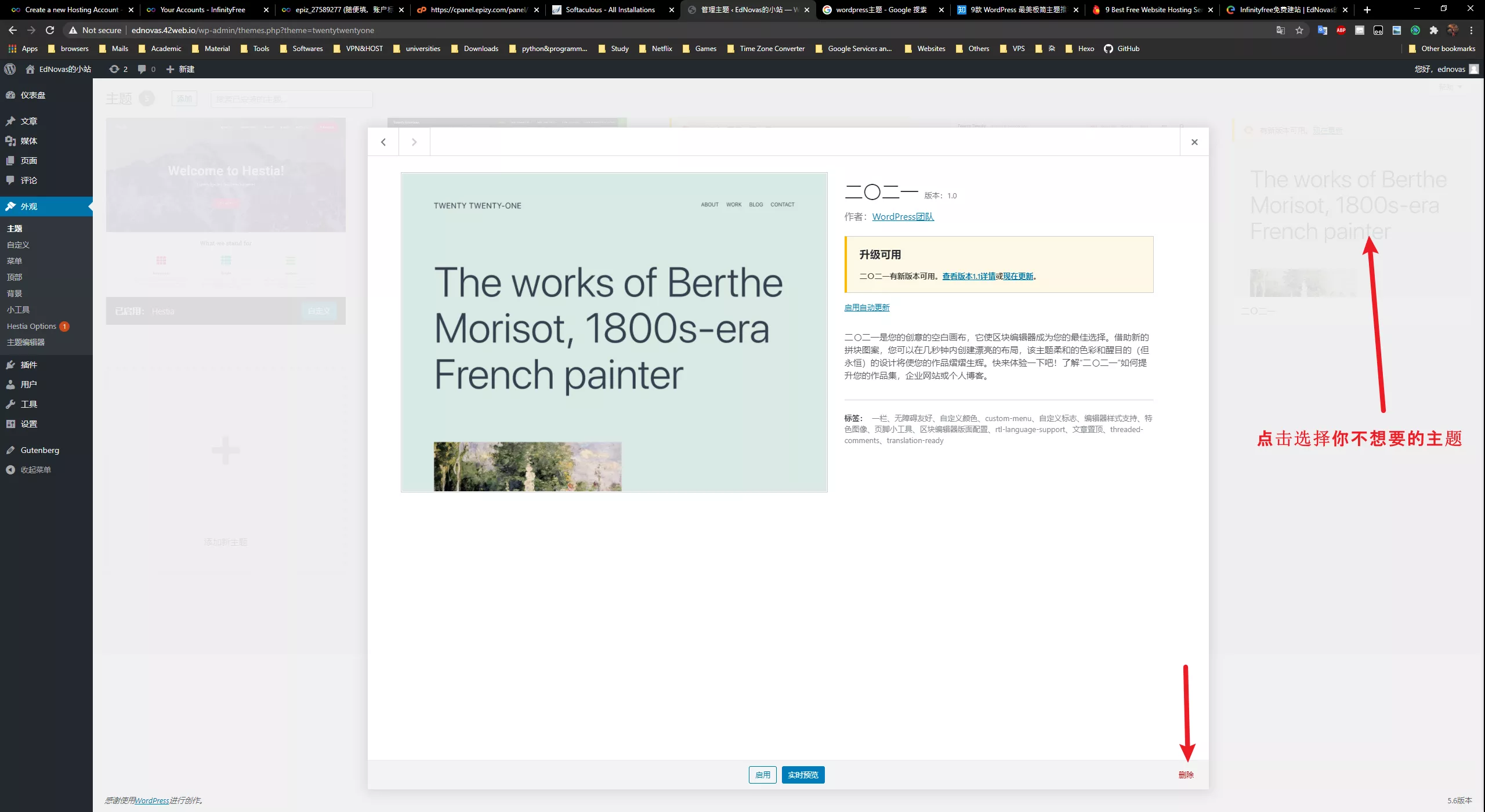Switch to the Softaculous browser tab
The width and height of the screenshot is (1485, 812).
(x=610, y=10)
